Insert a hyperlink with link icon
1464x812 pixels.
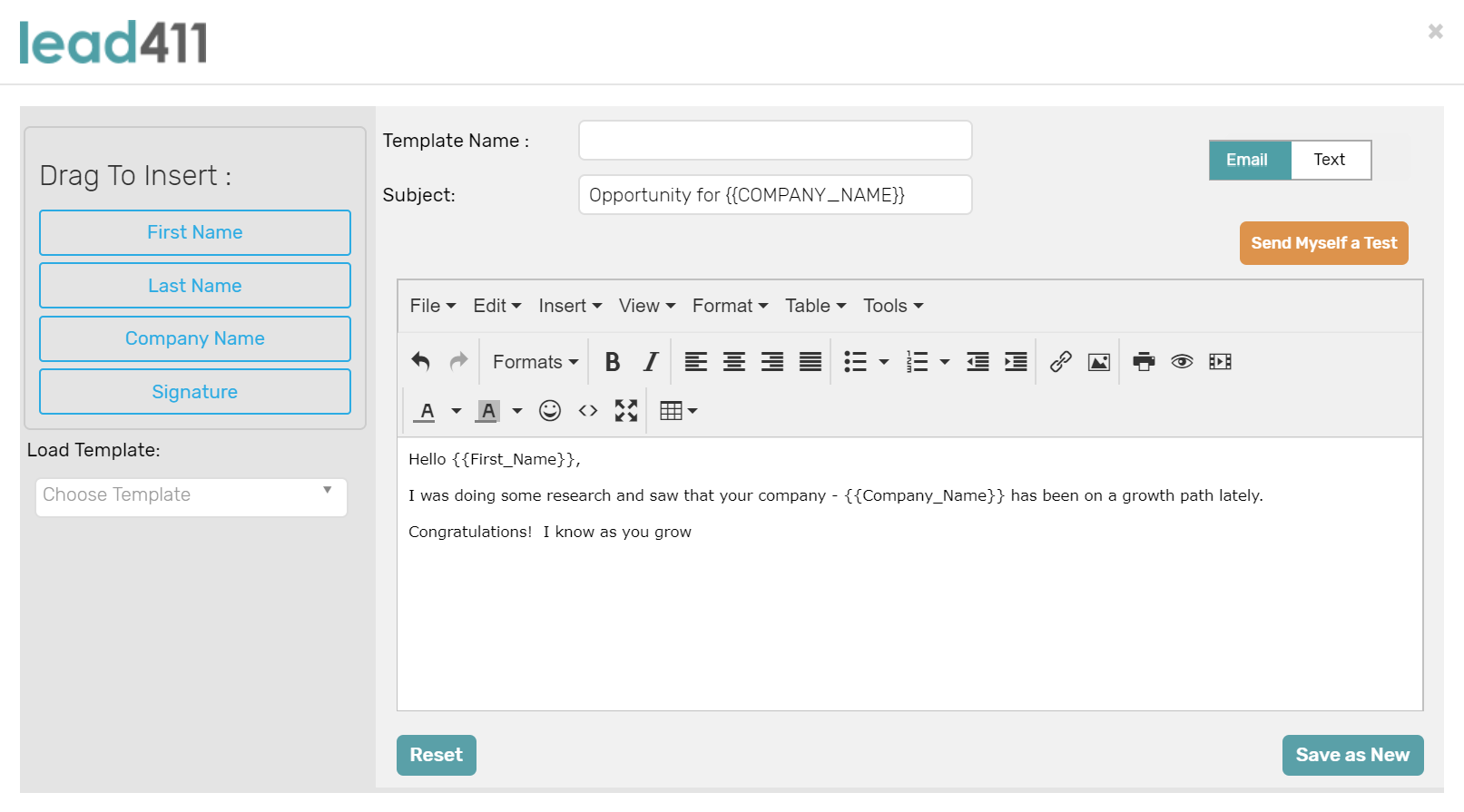pyautogui.click(x=1061, y=362)
